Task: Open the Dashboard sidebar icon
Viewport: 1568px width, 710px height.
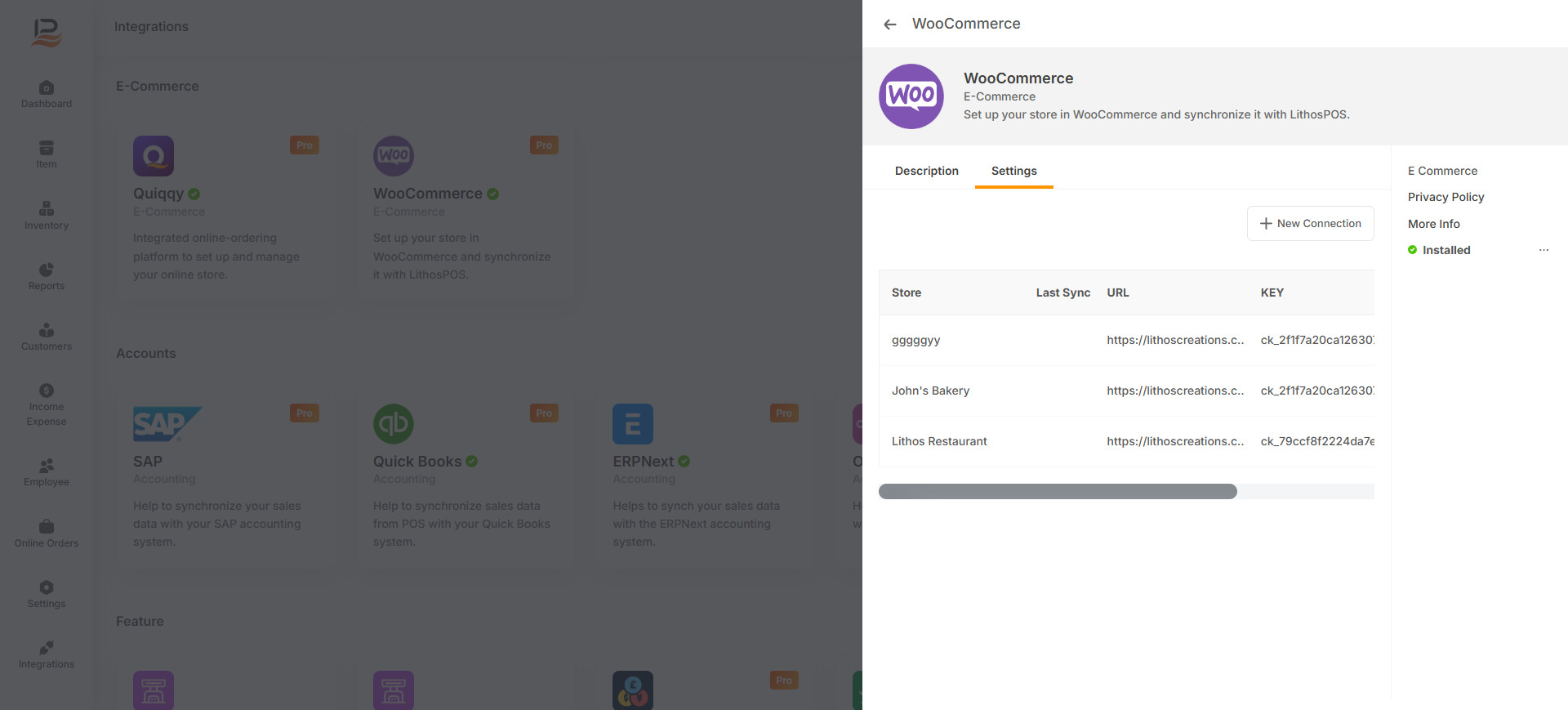Action: 47,94
